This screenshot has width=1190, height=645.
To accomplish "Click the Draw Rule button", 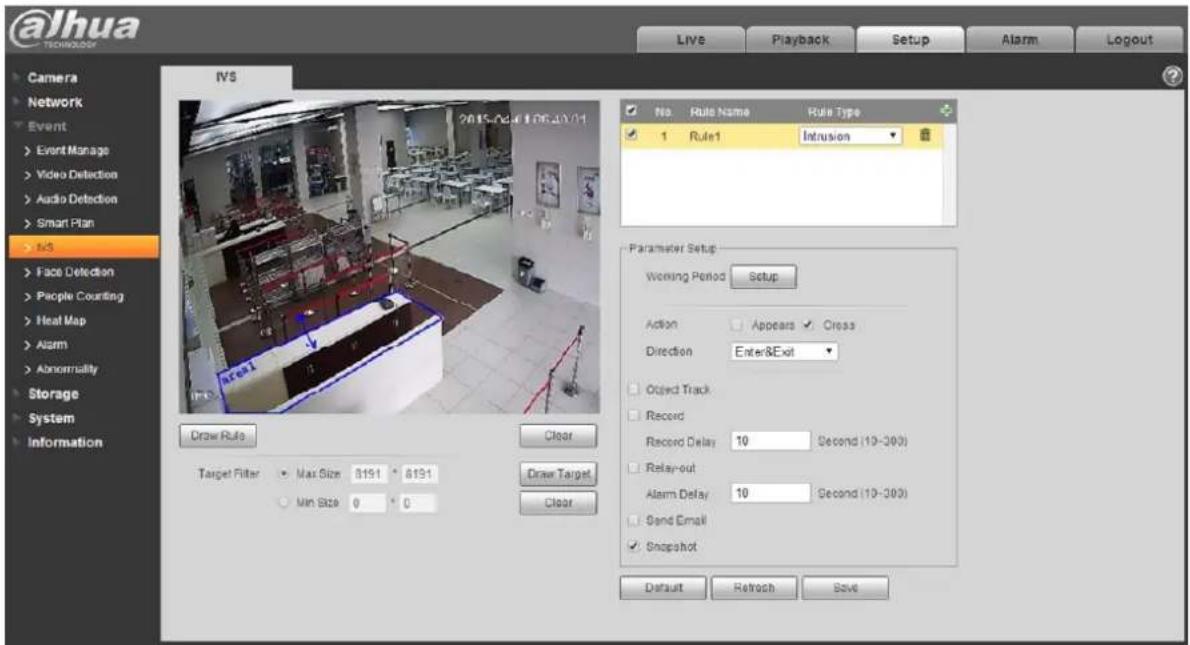I will (x=218, y=436).
